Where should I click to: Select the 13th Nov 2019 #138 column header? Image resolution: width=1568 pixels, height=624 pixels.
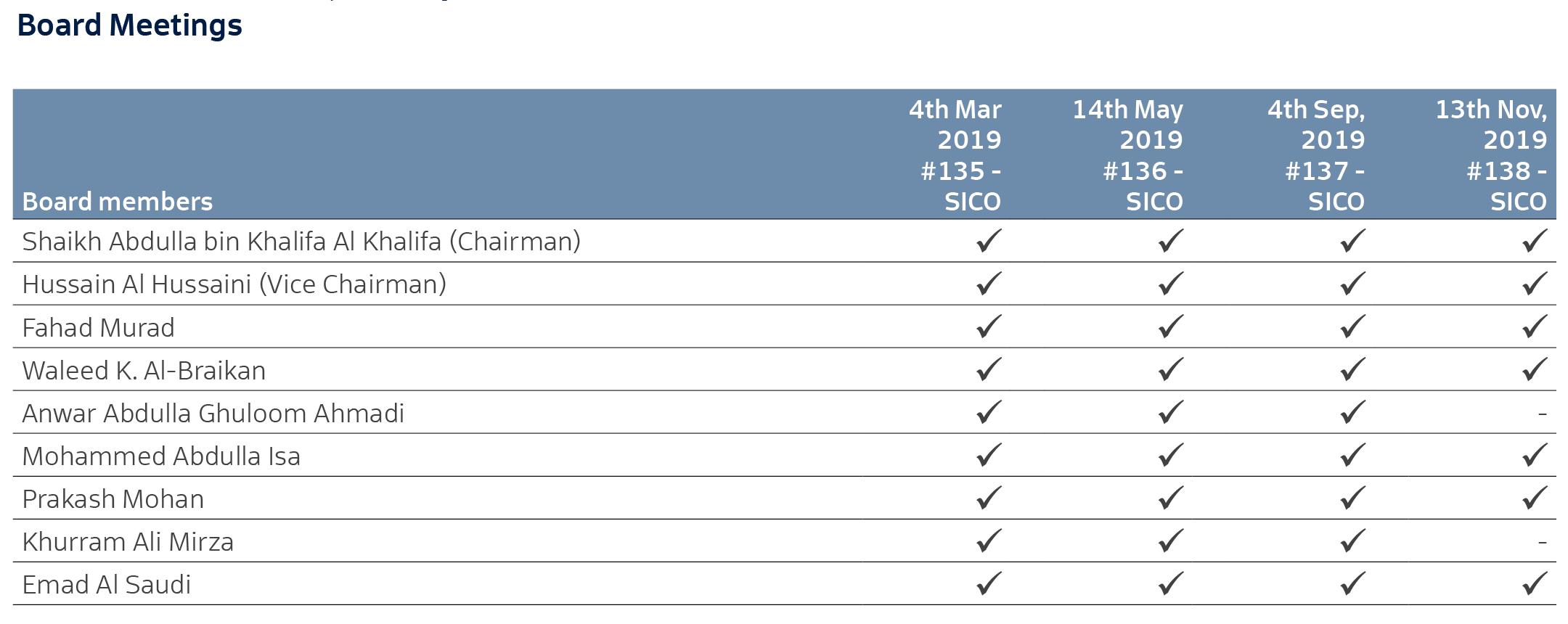[x=1491, y=155]
